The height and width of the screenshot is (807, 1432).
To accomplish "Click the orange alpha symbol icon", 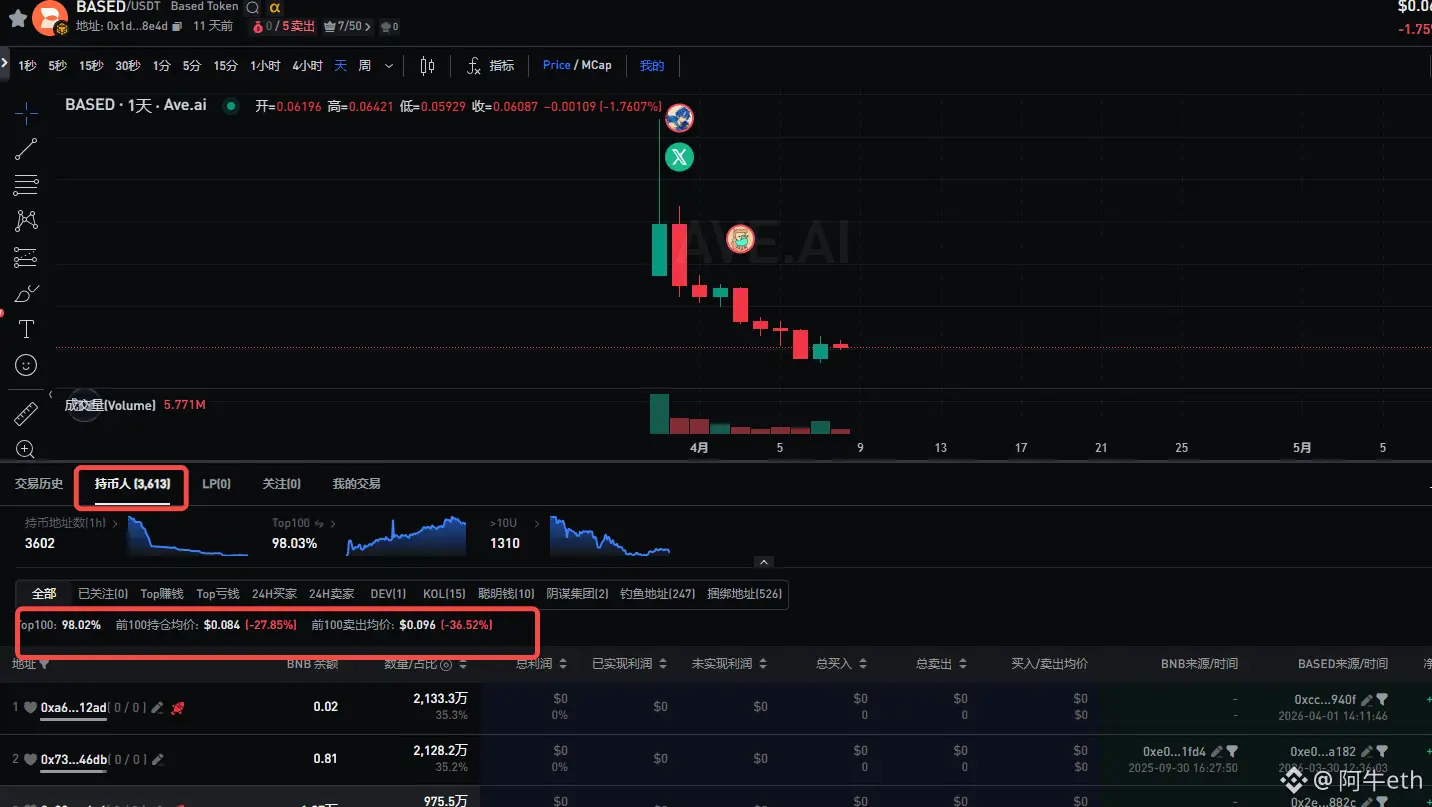I will (x=275, y=7).
